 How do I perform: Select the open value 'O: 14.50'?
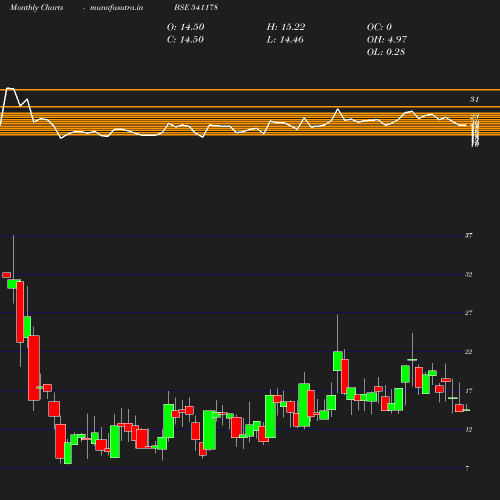point(185,27)
